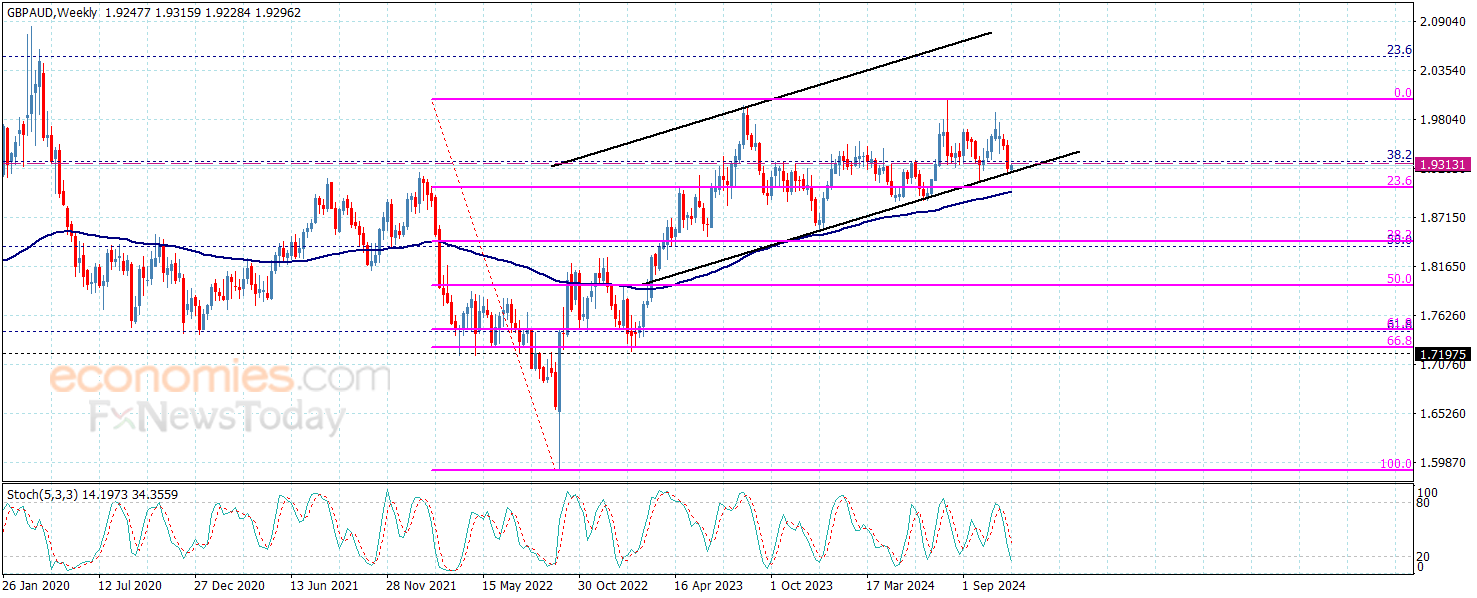Click the Stoch(5,3,3) indicator label
1477x598 pixels.
41,494
